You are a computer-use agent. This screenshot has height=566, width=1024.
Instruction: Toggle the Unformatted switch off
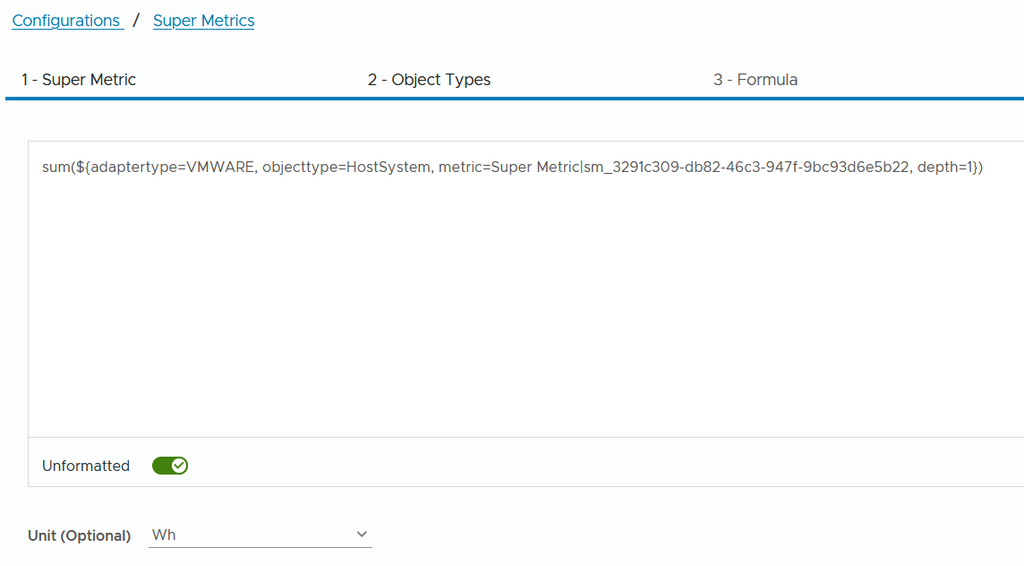point(170,465)
